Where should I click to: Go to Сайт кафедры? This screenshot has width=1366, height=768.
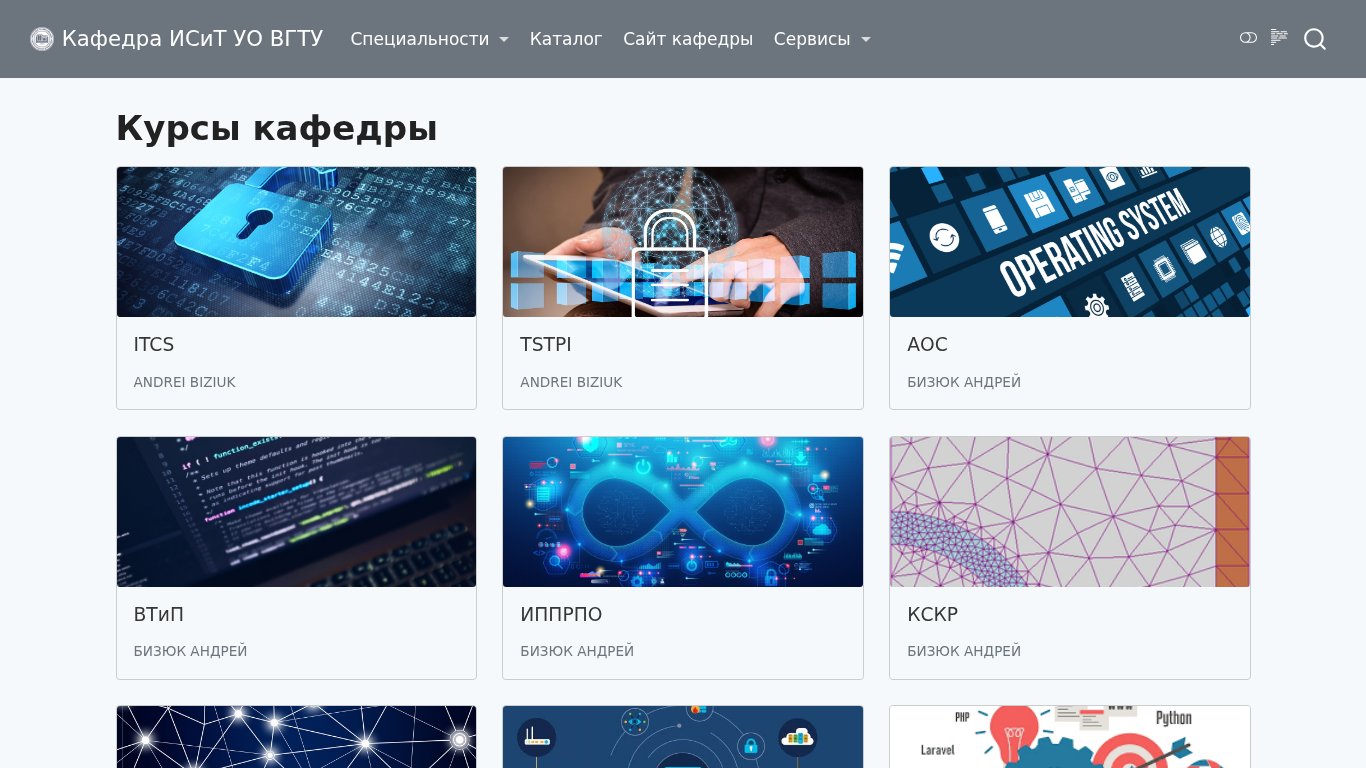point(688,39)
